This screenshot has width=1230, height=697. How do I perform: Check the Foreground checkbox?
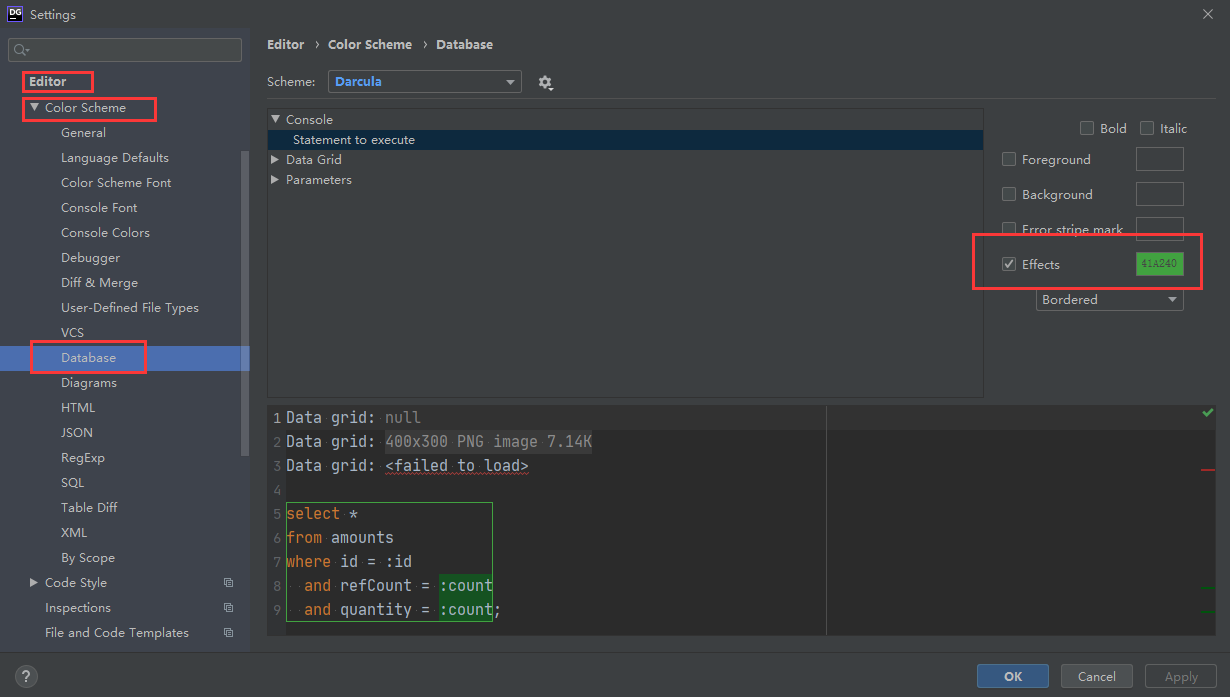[x=1009, y=159]
